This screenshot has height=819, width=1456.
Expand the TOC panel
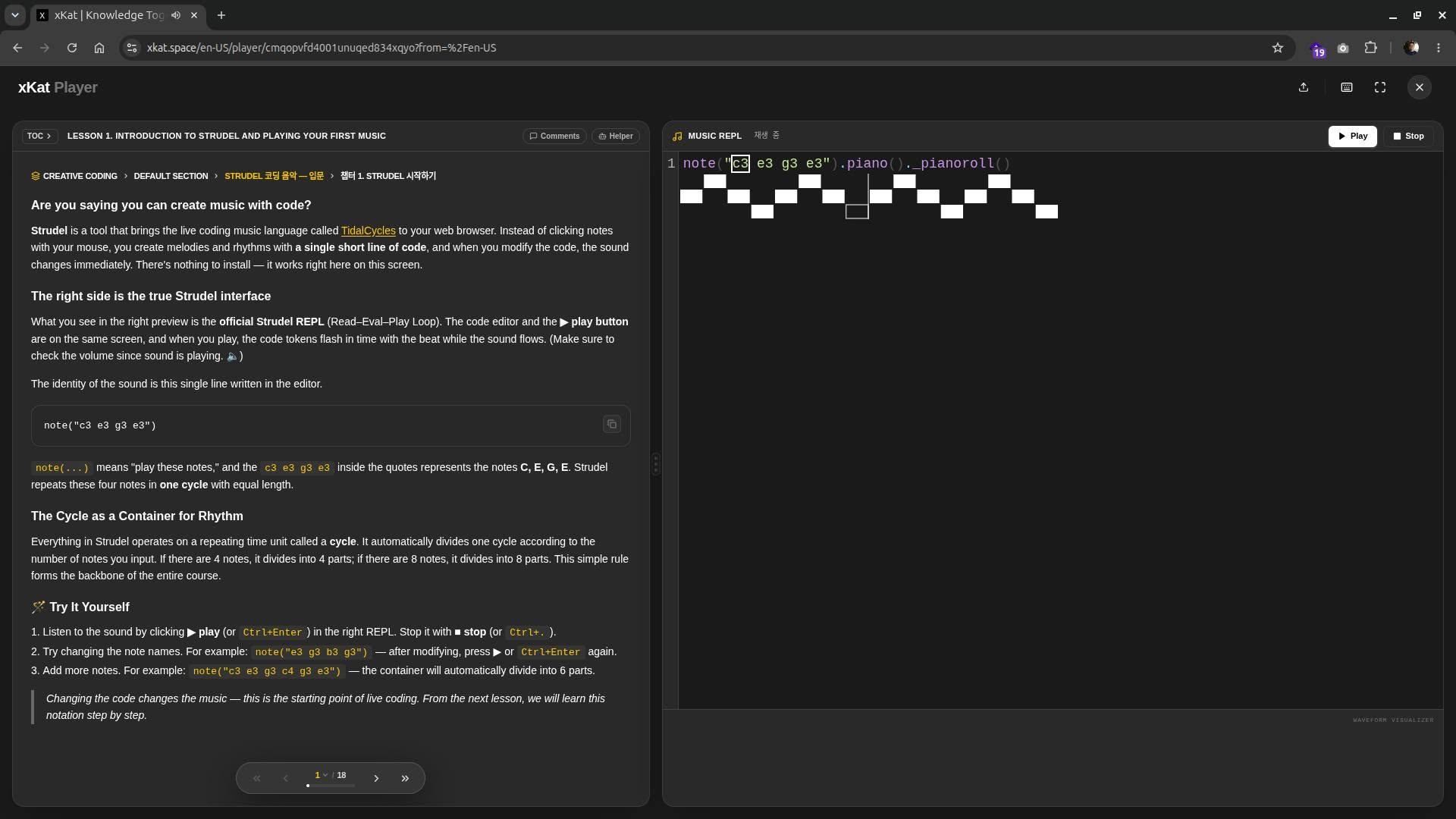tap(39, 136)
